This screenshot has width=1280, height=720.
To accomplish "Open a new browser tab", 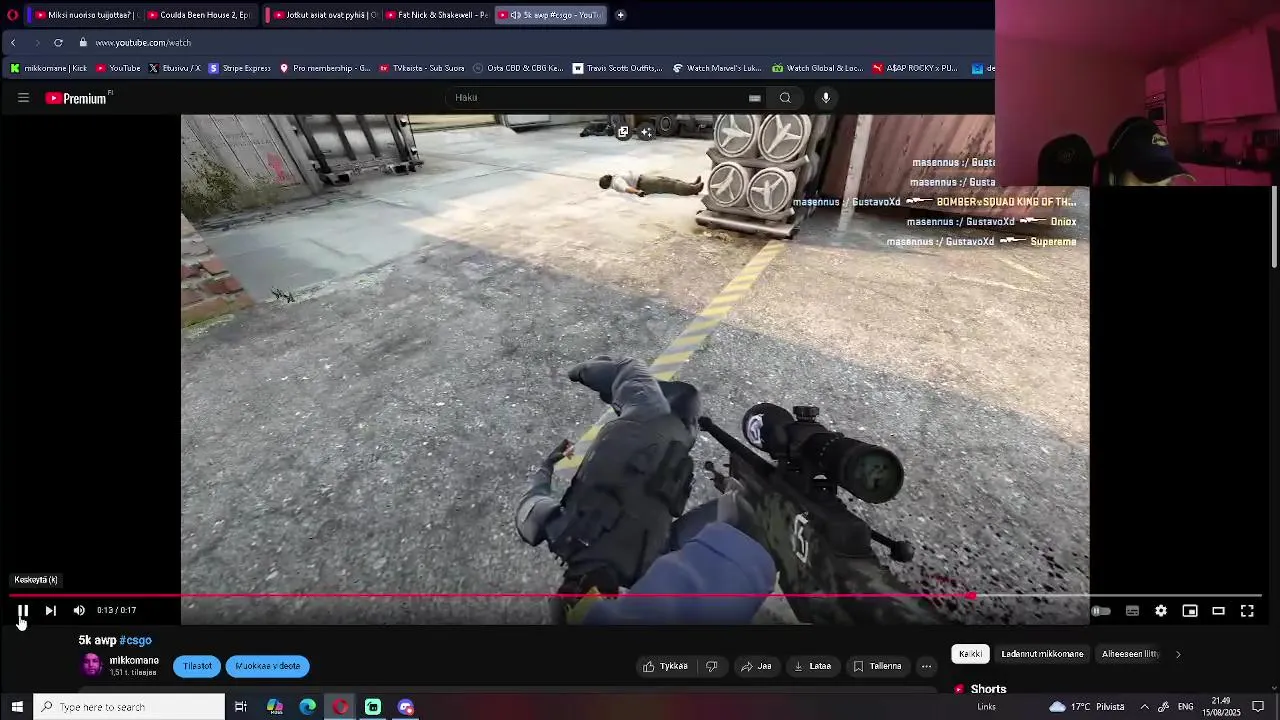I will (x=620, y=15).
